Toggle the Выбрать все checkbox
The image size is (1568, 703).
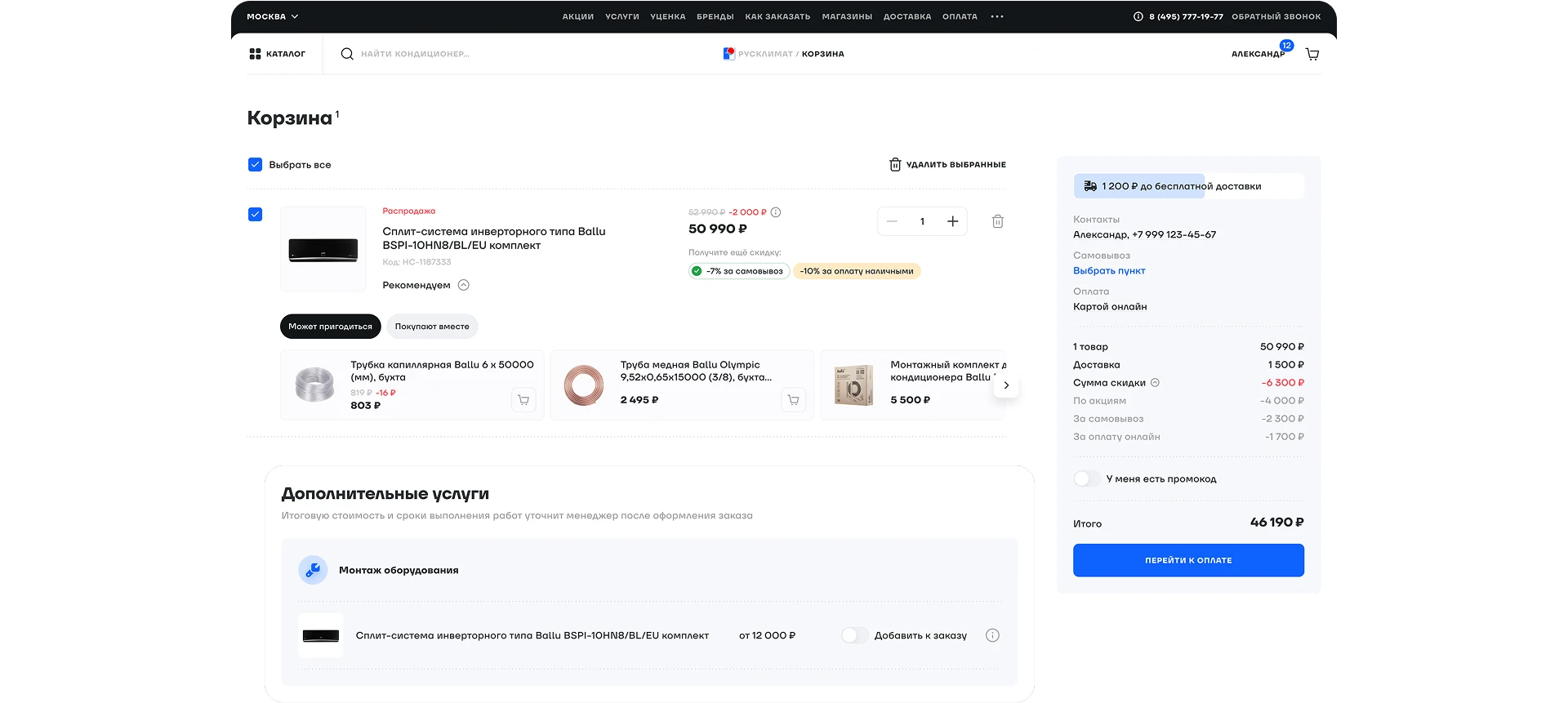pyautogui.click(x=255, y=164)
